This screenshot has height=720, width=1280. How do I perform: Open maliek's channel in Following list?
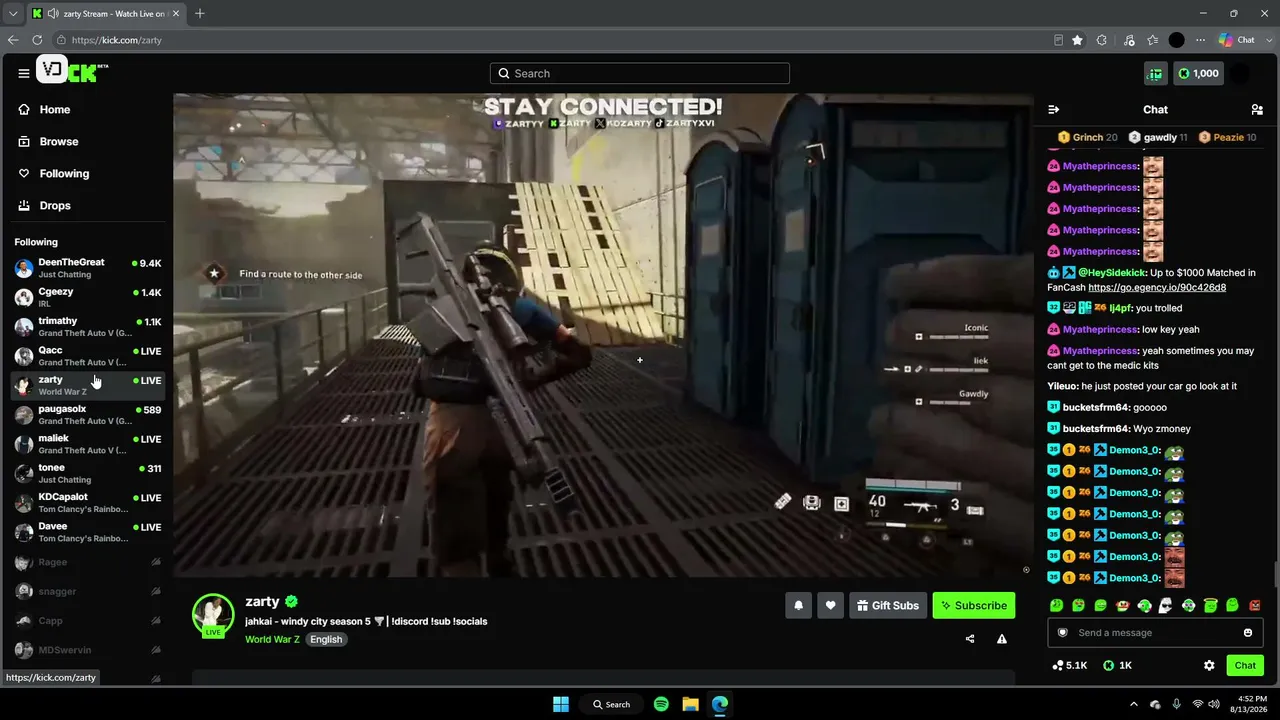pyautogui.click(x=88, y=444)
